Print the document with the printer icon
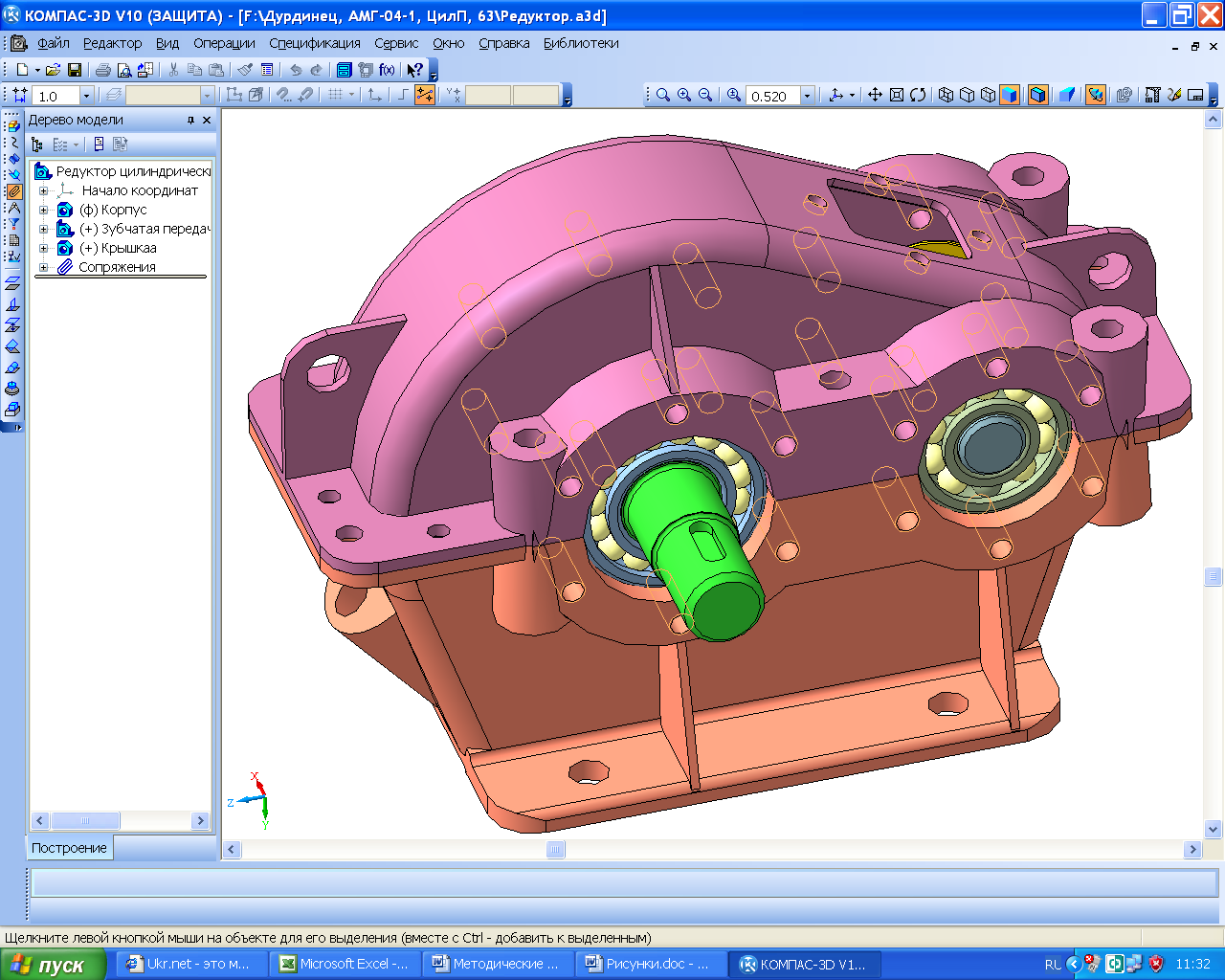 102,70
